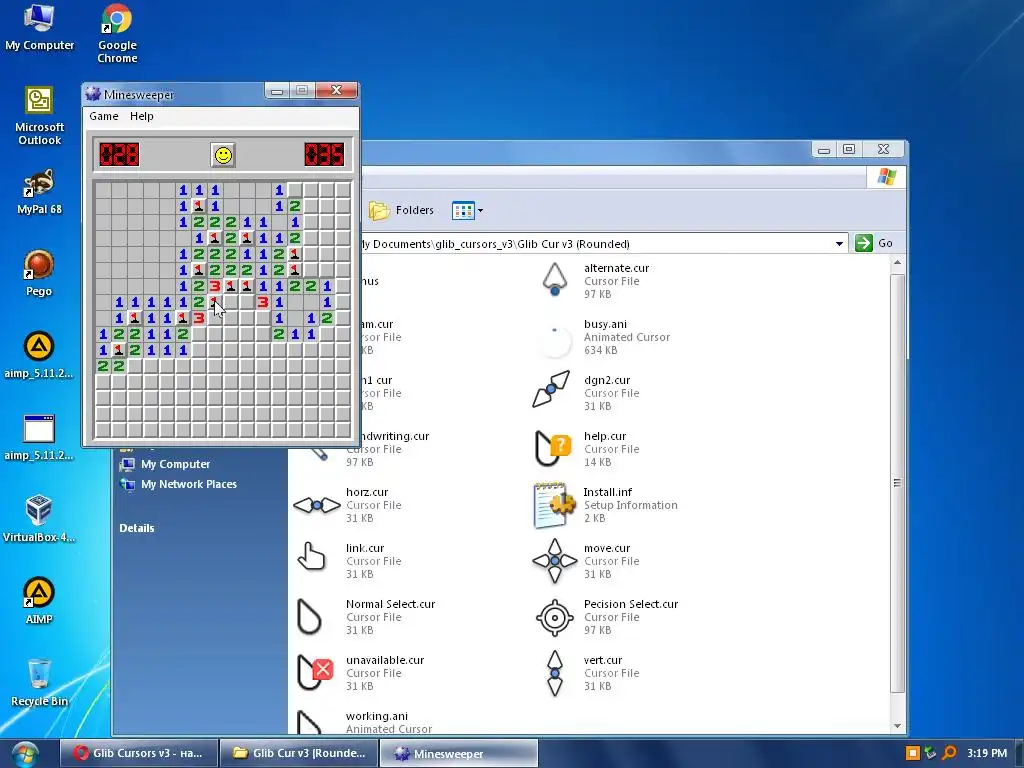Click the magnifier icon in system tray
This screenshot has width=1024, height=768.
[950, 753]
